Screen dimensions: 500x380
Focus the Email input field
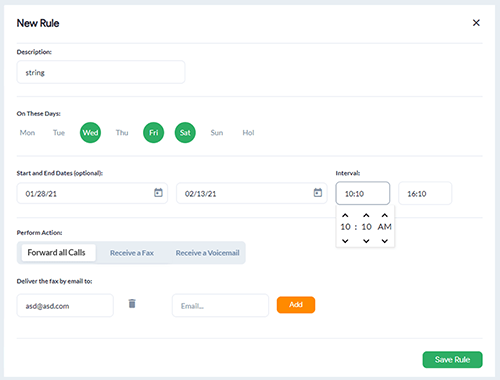[220, 305]
